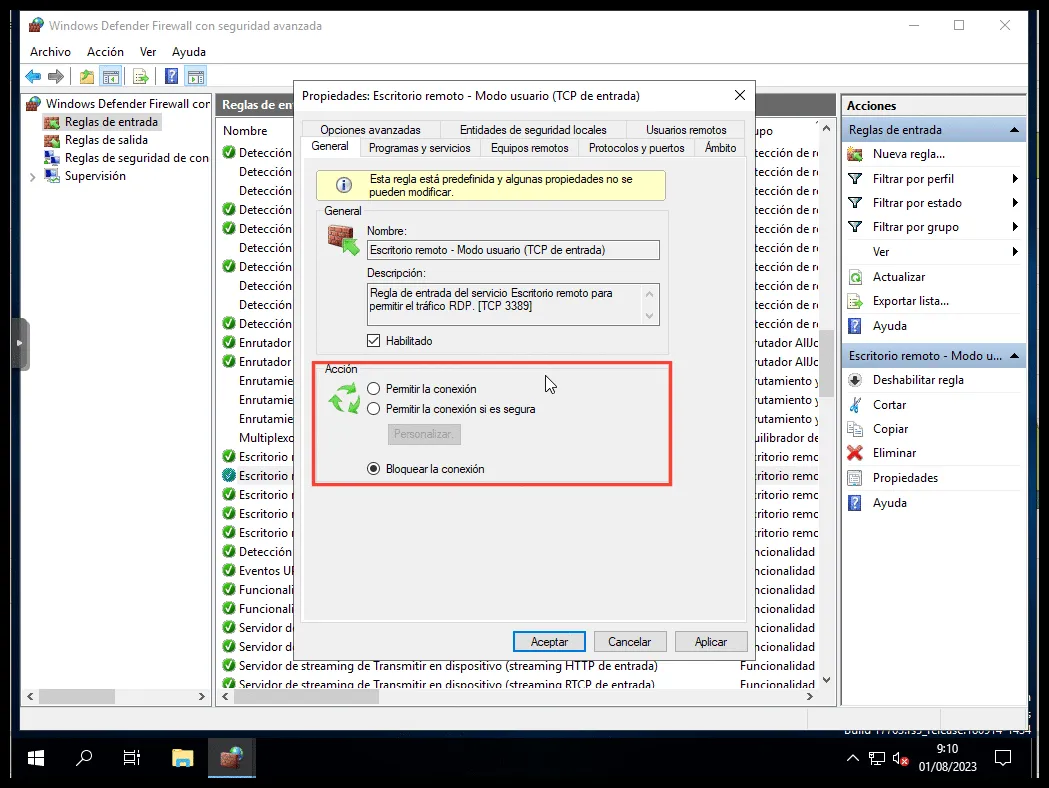
Task: Open the Windows Start menu
Action: tap(36, 758)
